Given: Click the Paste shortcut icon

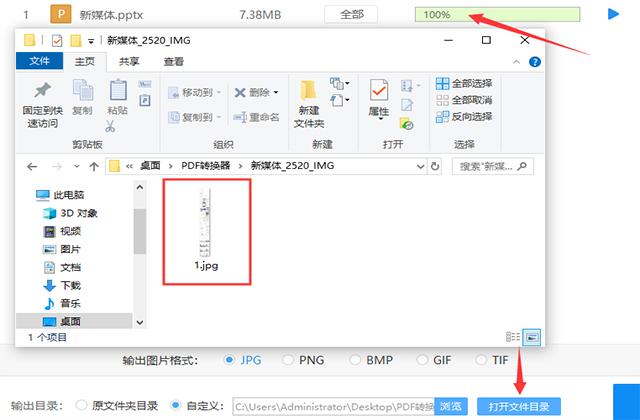Looking at the screenshot, I should (145, 100).
